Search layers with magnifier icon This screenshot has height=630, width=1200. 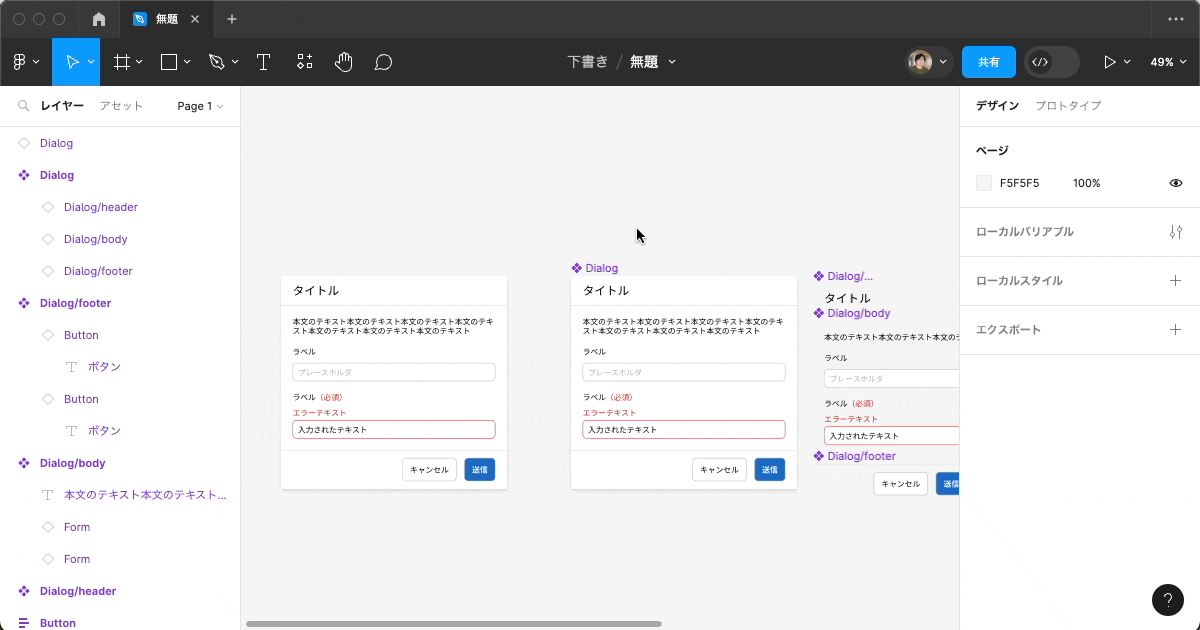(23, 106)
